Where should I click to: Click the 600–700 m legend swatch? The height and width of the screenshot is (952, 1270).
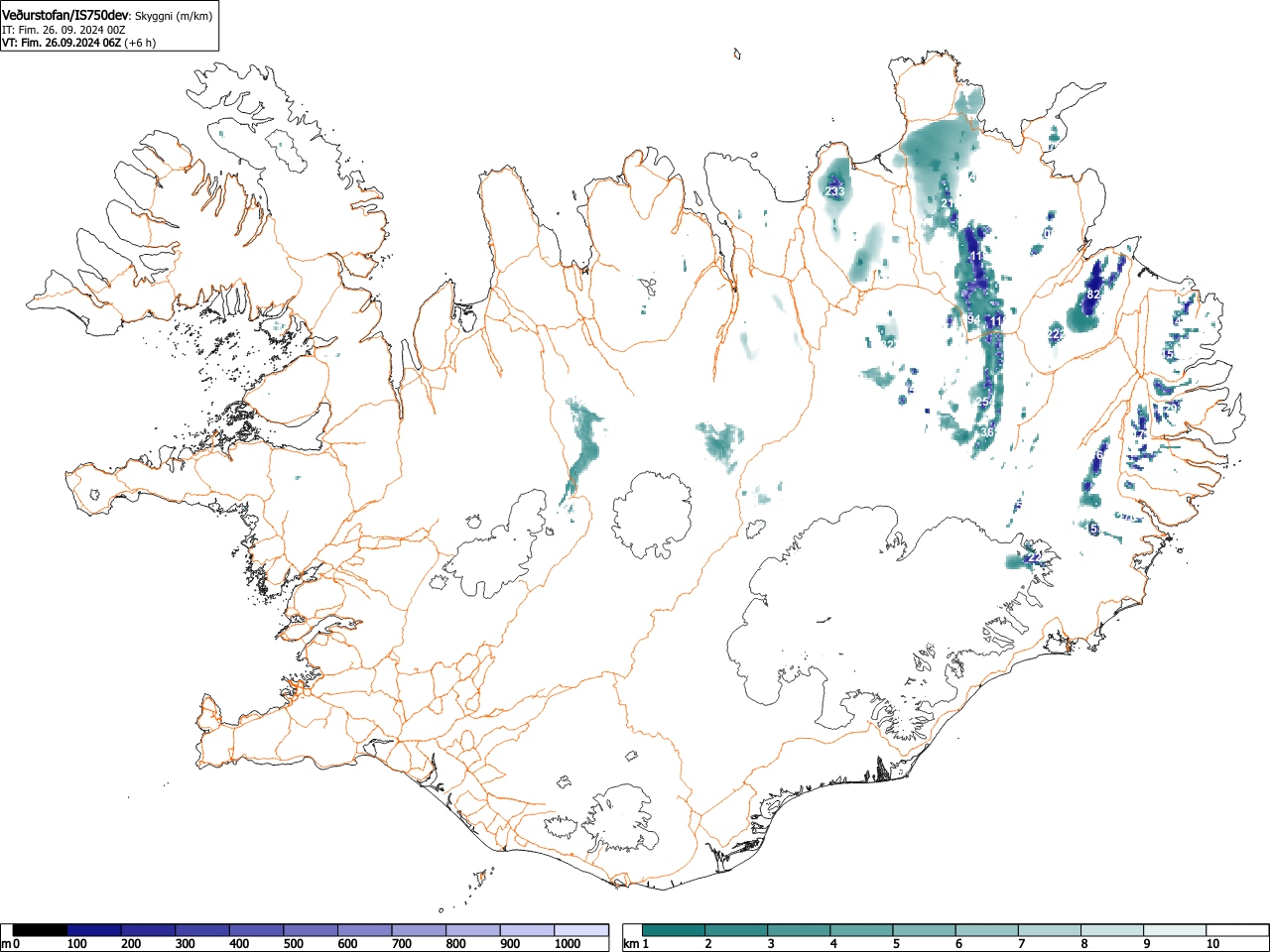364,930
